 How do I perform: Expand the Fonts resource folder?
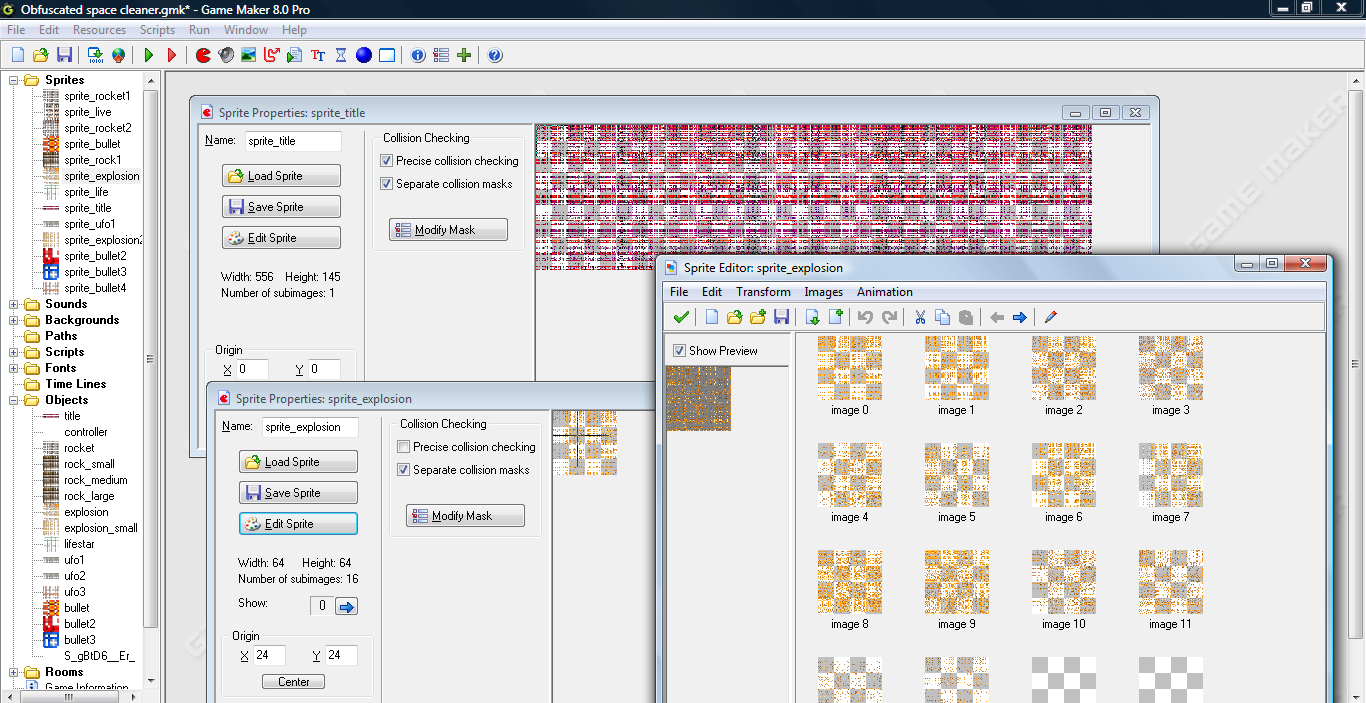pos(14,368)
